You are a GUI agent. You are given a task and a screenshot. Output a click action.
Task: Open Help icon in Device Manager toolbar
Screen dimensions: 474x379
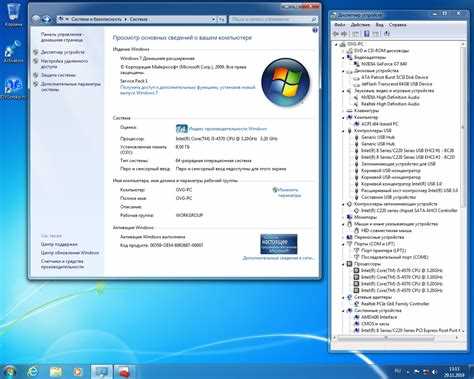(366, 34)
